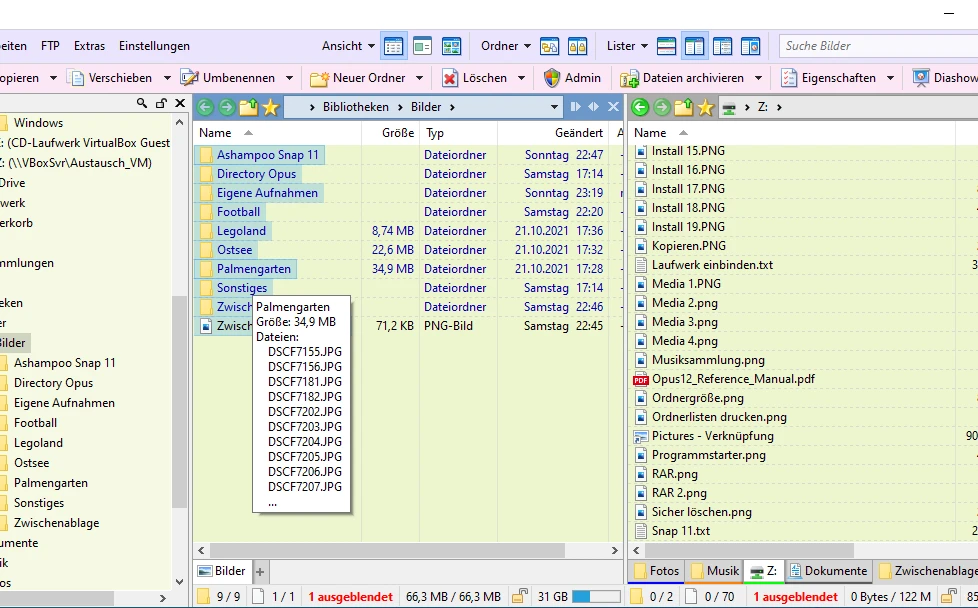Open the left pane path history dropdown
Image resolution: width=978 pixels, height=608 pixels.
point(555,107)
